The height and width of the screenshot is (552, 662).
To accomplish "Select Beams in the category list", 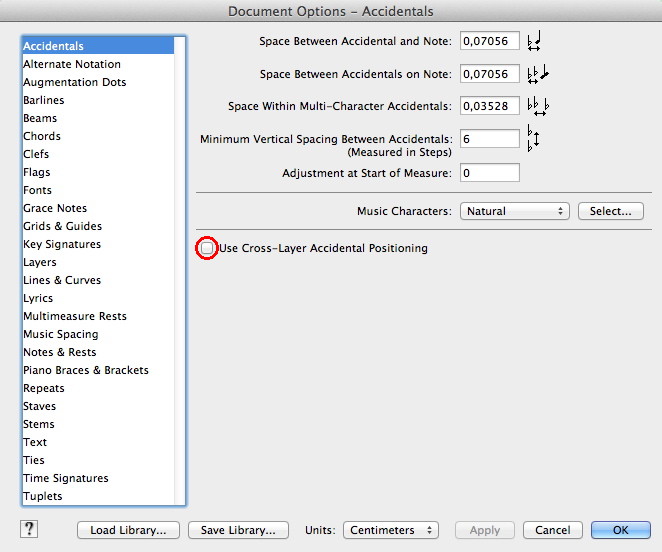I will (x=40, y=118).
